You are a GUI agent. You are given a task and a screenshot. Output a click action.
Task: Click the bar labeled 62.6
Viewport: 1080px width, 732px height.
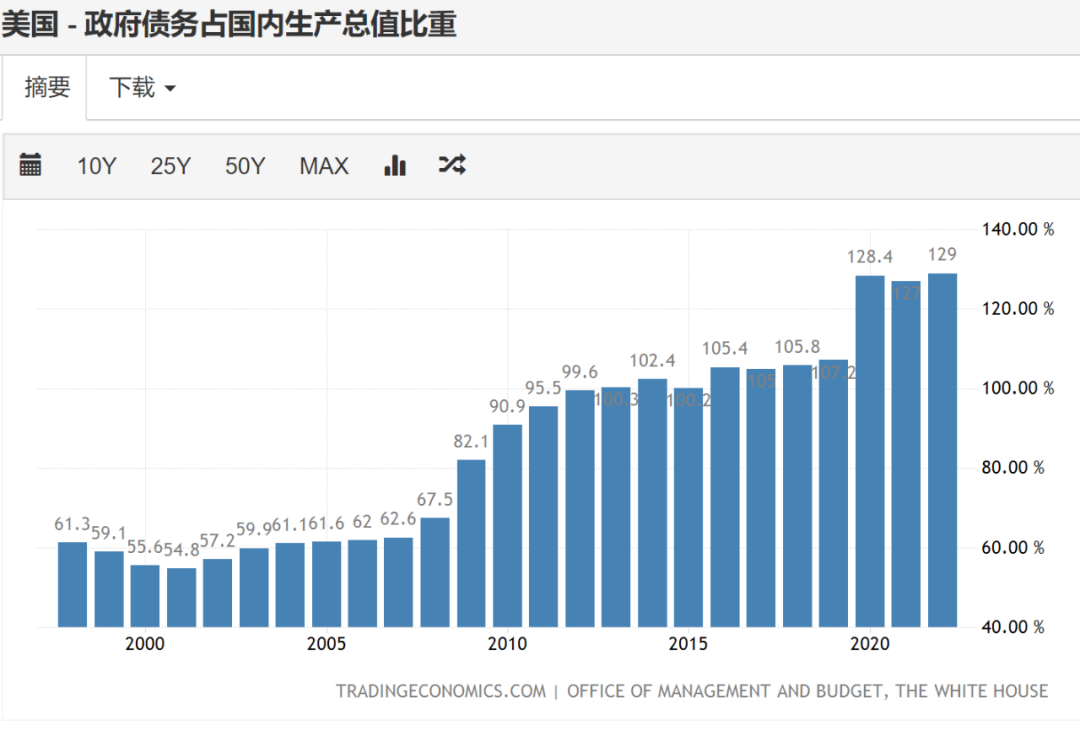pos(398,582)
